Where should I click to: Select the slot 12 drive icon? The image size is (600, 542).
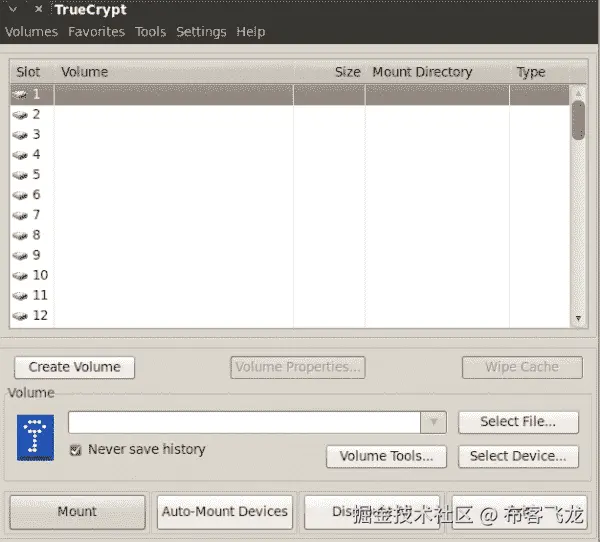[x=20, y=316]
